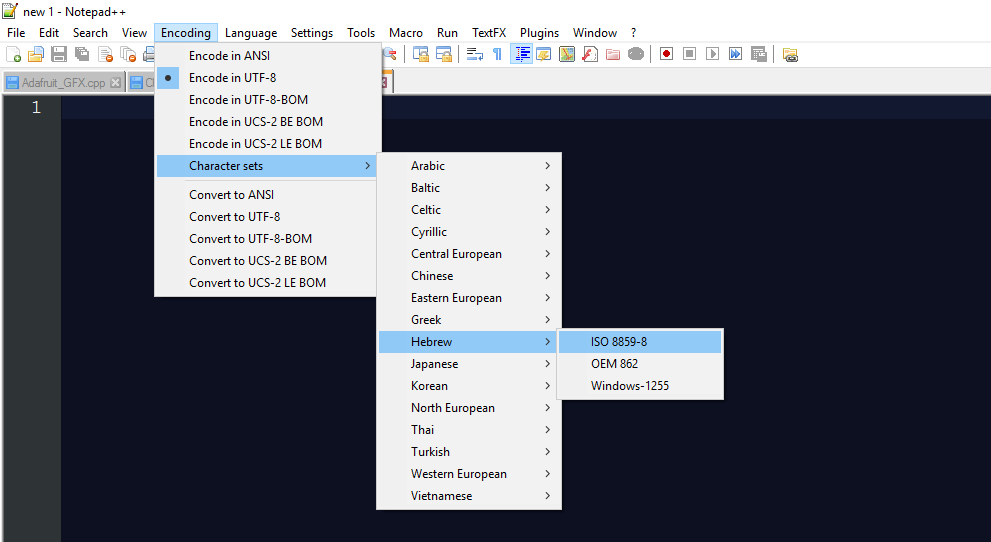Choose OEM 862 Hebrew encoding
Image resolution: width=991 pixels, height=542 pixels.
click(x=640, y=364)
